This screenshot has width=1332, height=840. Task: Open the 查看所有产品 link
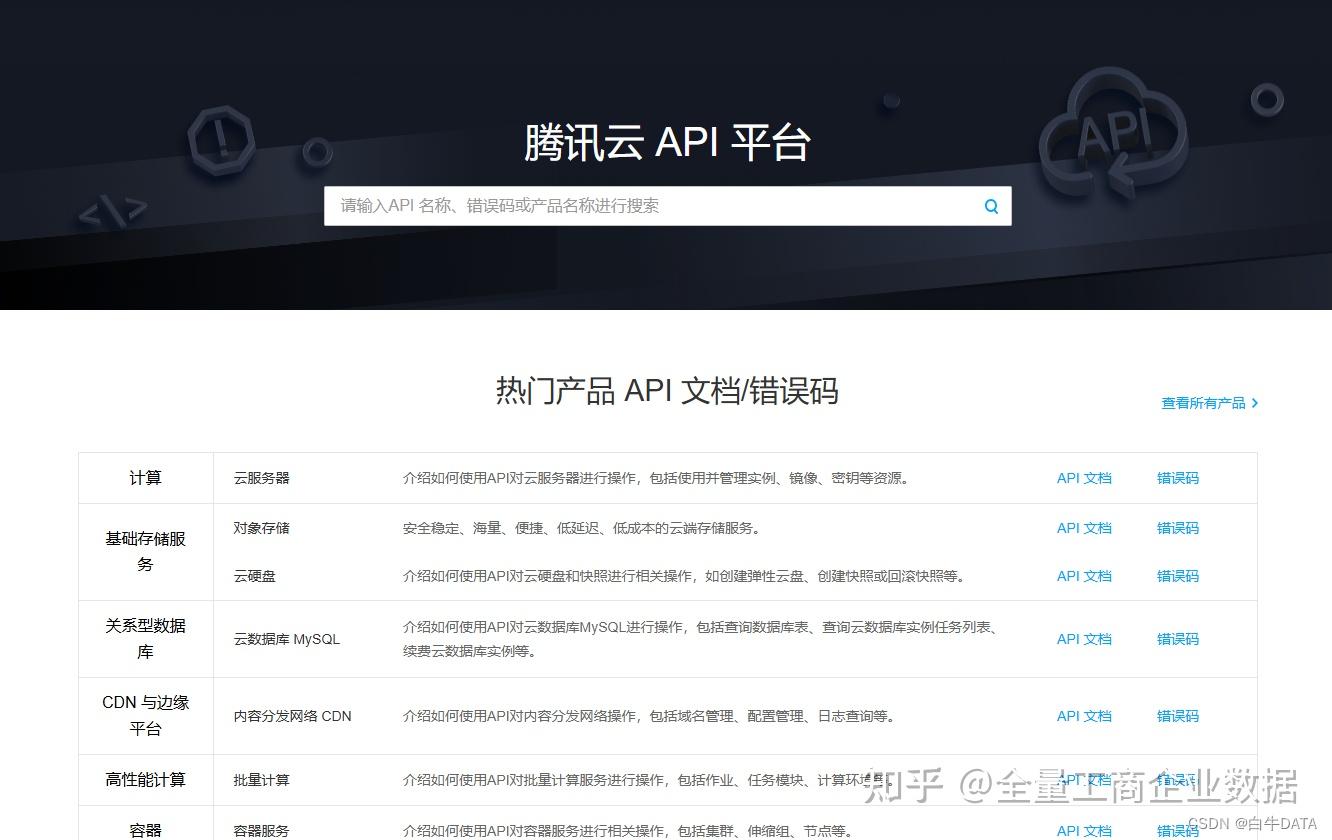point(1203,403)
